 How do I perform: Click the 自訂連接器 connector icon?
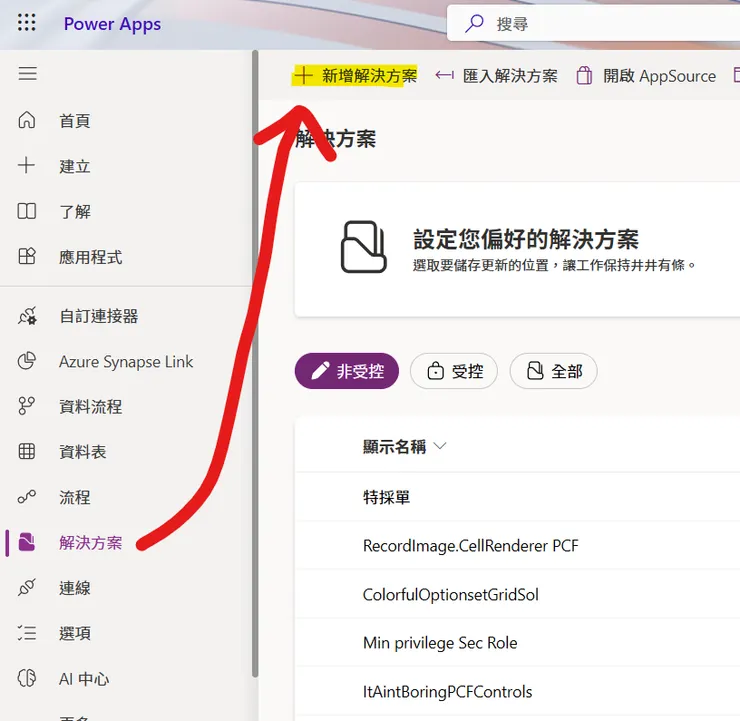[x=27, y=316]
